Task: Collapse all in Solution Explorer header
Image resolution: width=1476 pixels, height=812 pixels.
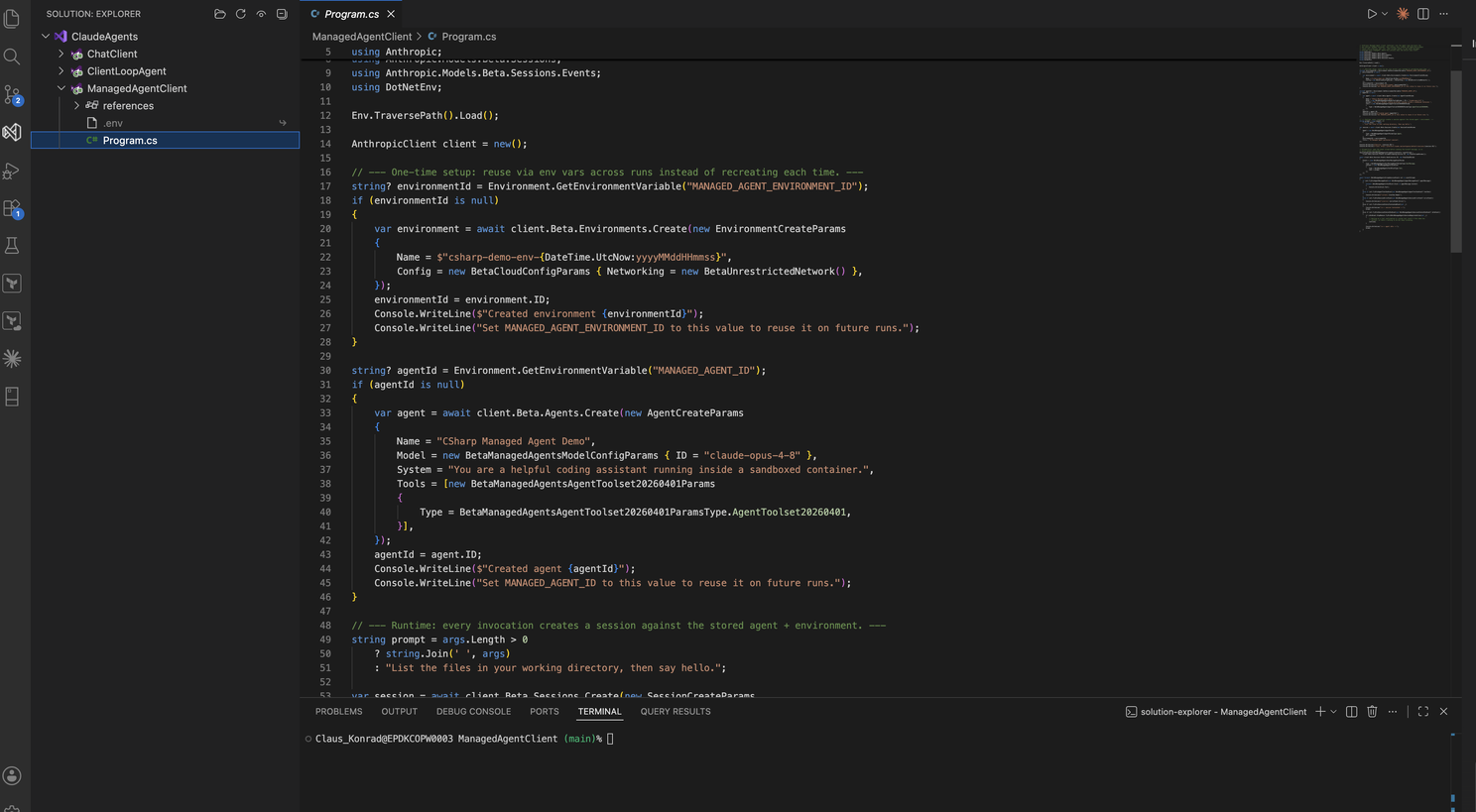Action: pyautogui.click(x=282, y=14)
